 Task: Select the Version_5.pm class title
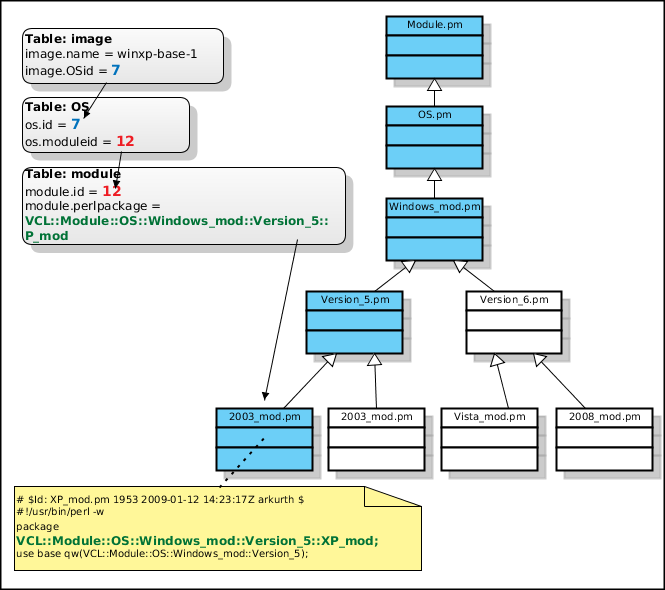click(355, 299)
